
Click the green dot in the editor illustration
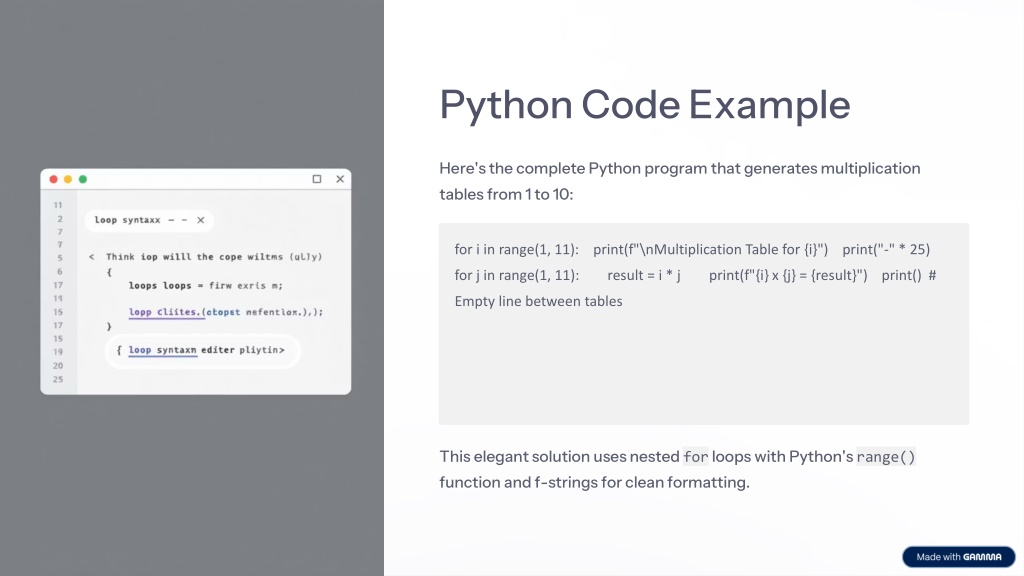83,179
